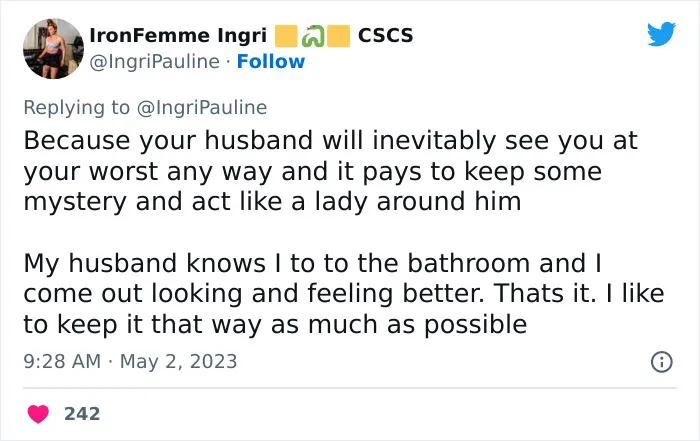Click the CSCS text in the display name
Screen dimensions: 700x441
pos(386,36)
